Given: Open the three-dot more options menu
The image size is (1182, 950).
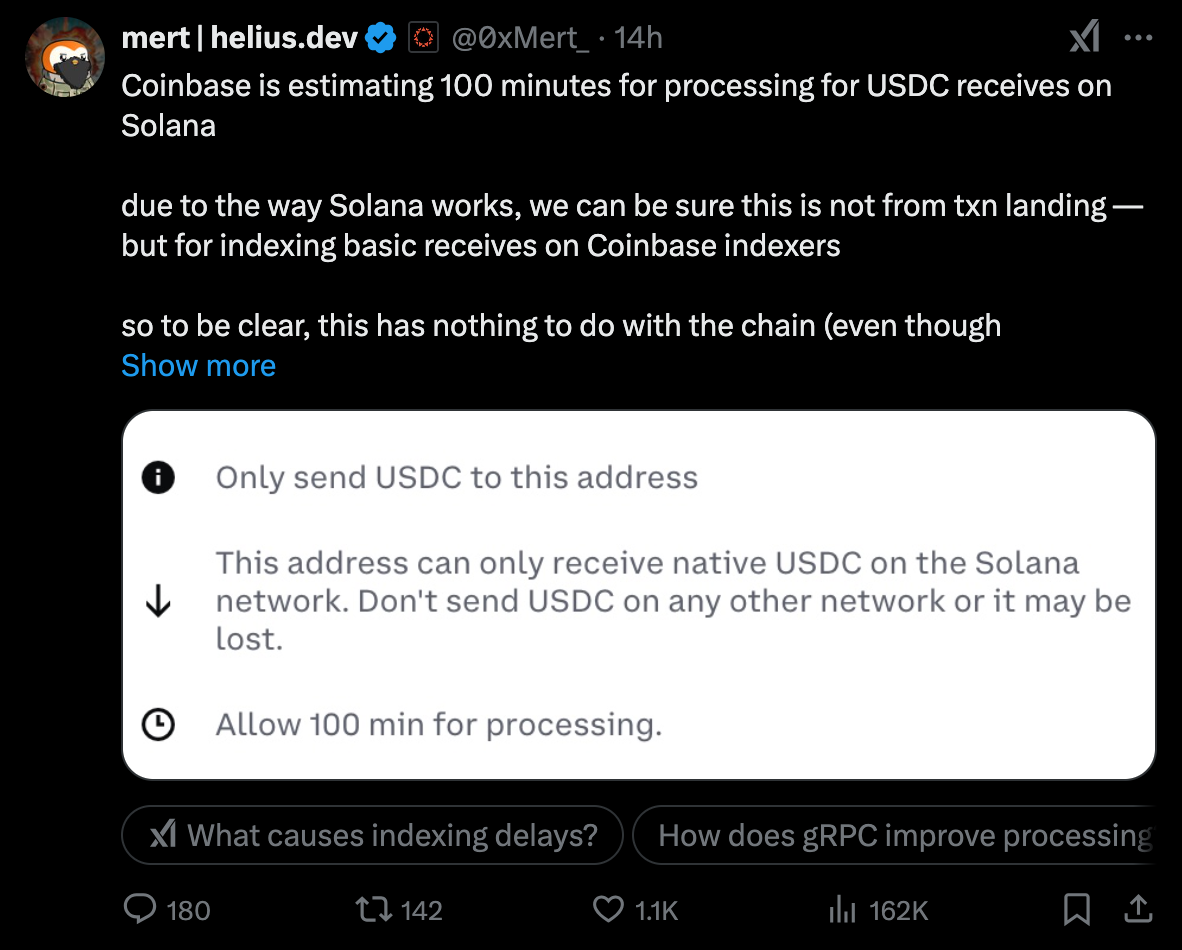Looking at the screenshot, I should [x=1138, y=37].
